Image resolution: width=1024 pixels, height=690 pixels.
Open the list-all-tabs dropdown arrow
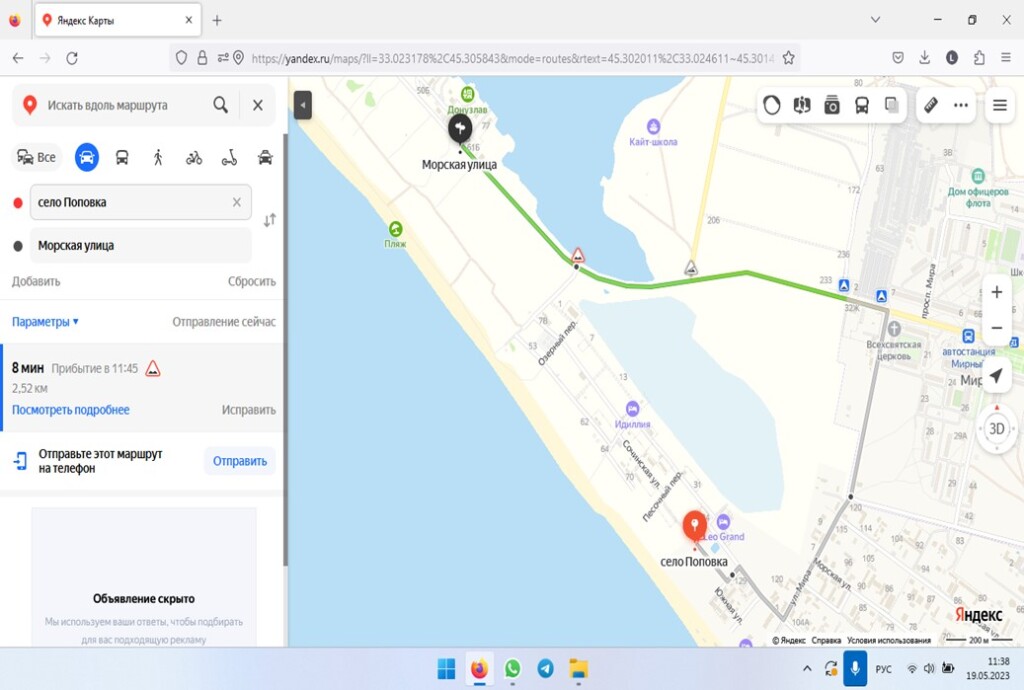point(876,20)
